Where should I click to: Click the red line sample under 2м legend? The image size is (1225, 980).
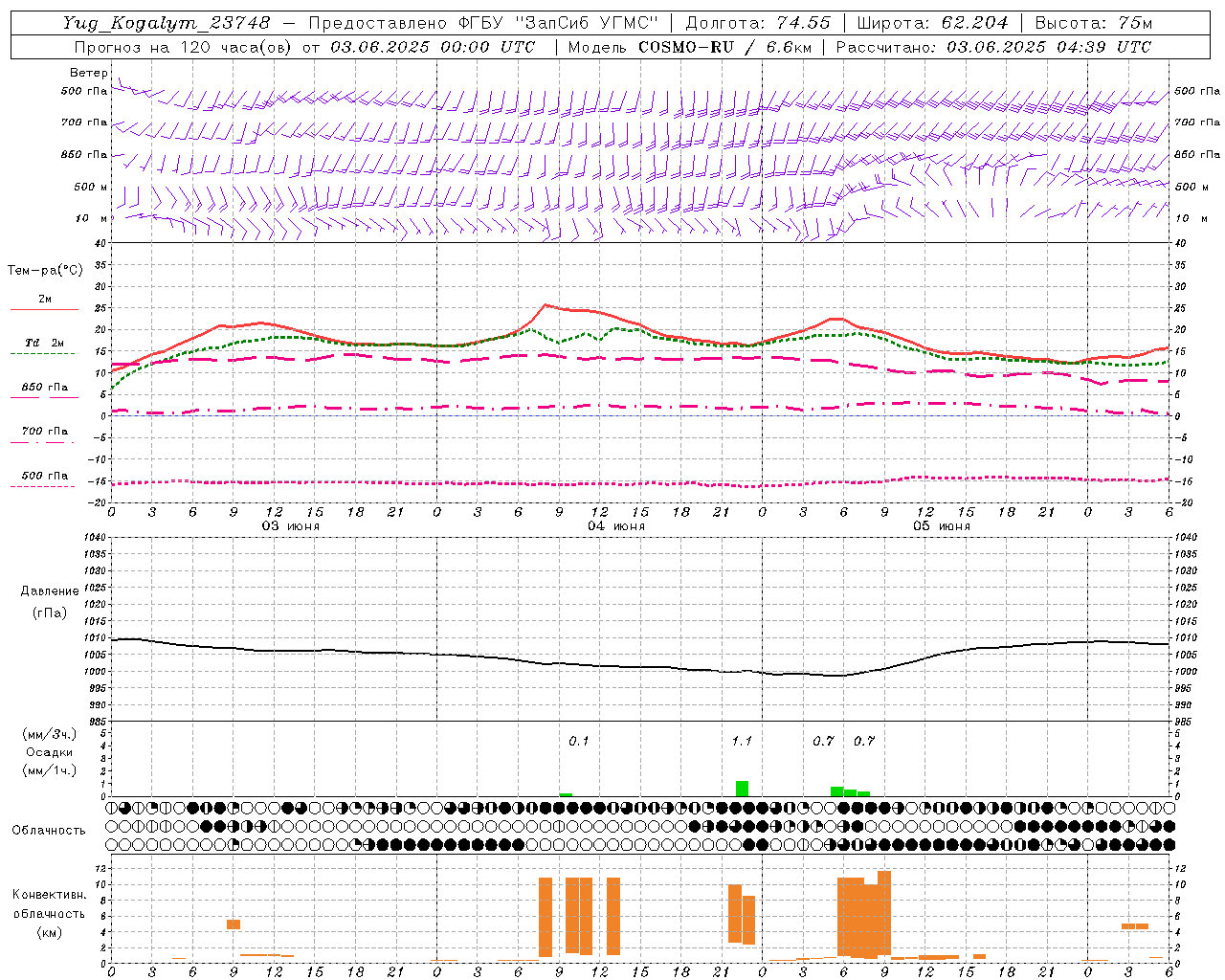point(44,309)
